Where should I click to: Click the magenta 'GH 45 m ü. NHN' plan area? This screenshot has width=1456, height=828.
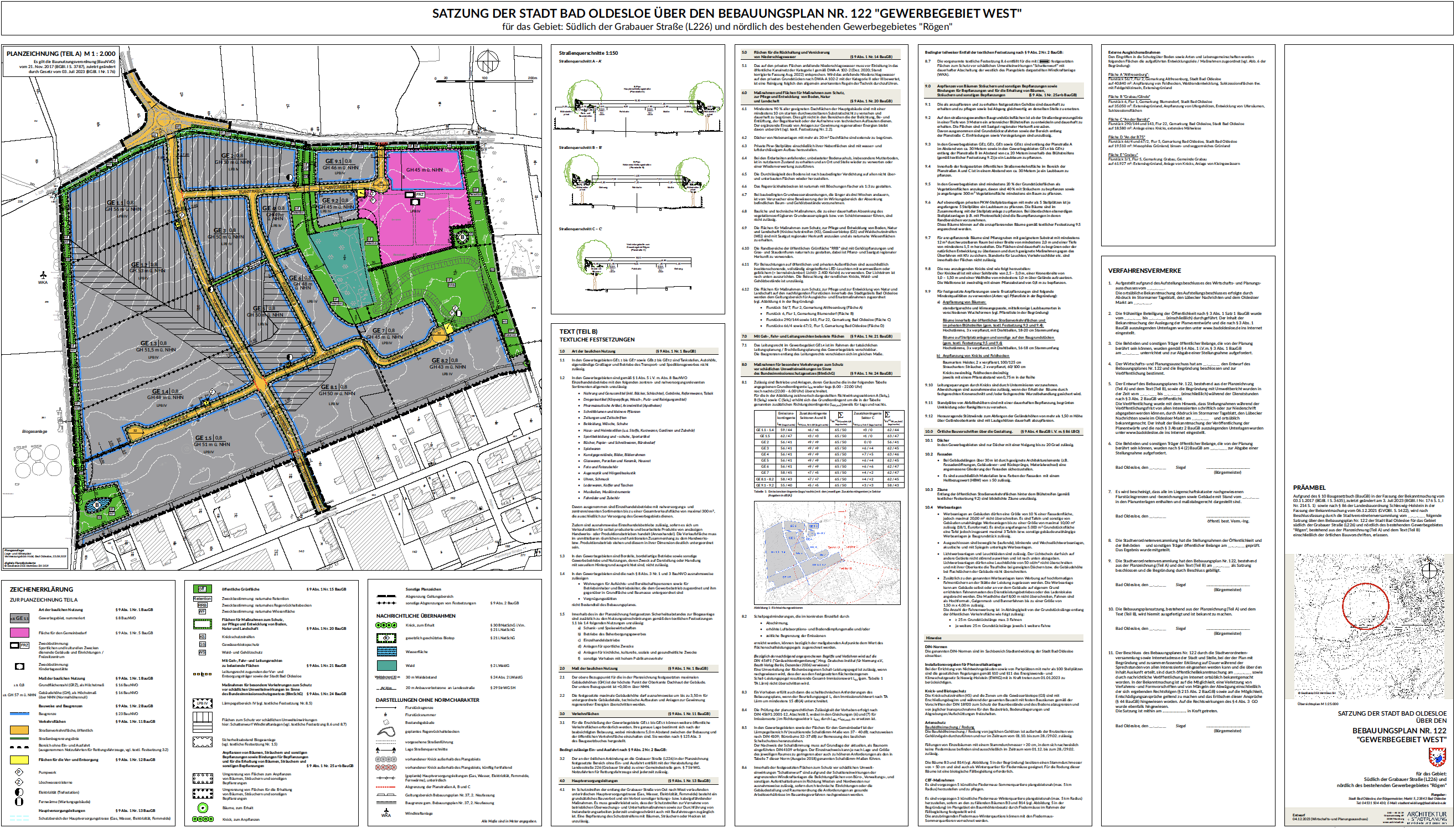424,169
